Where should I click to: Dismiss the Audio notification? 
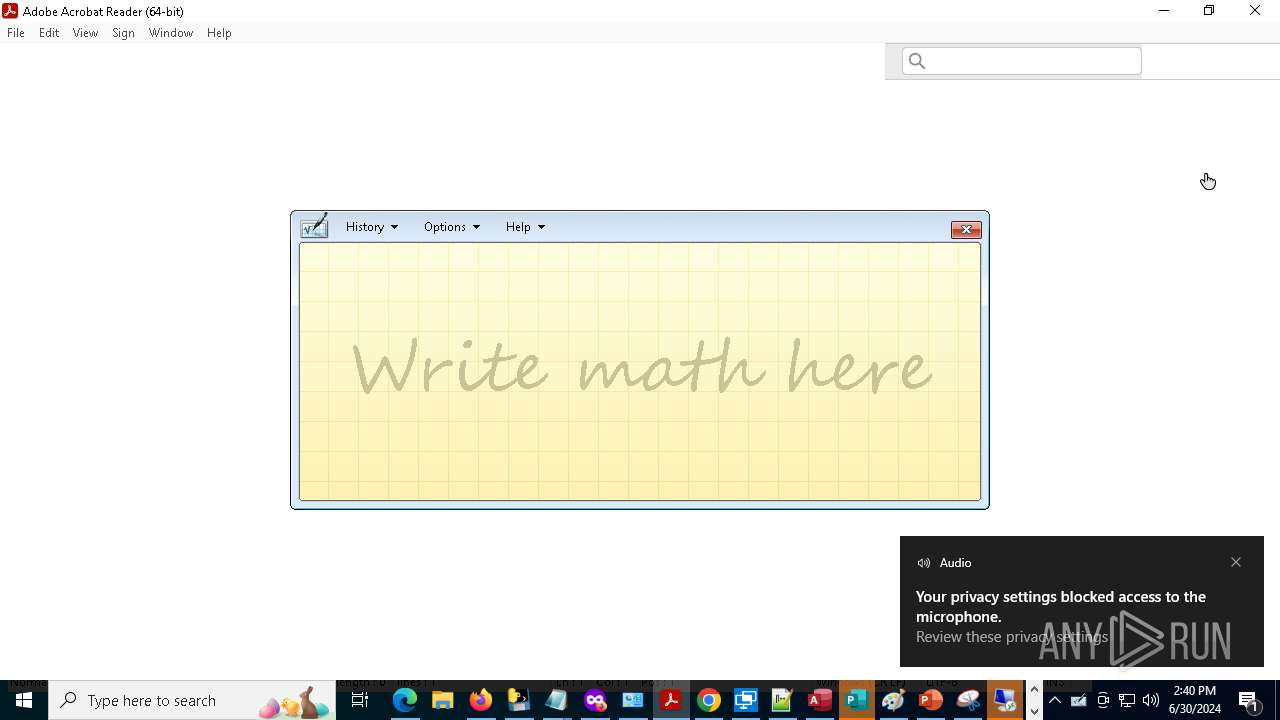click(x=1236, y=562)
